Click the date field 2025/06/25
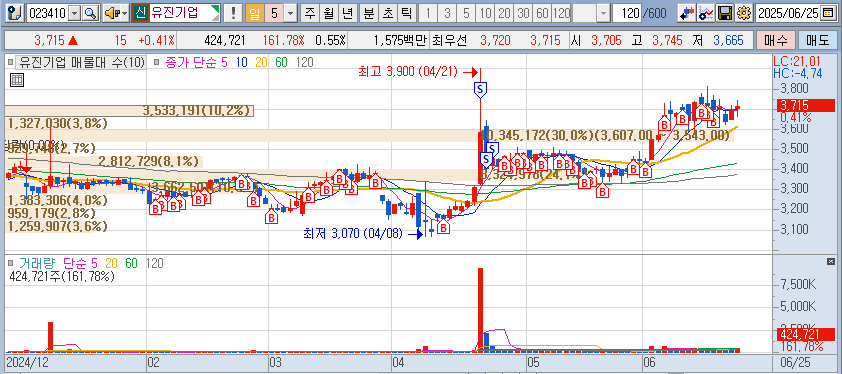The width and height of the screenshot is (842, 374). pos(789,13)
